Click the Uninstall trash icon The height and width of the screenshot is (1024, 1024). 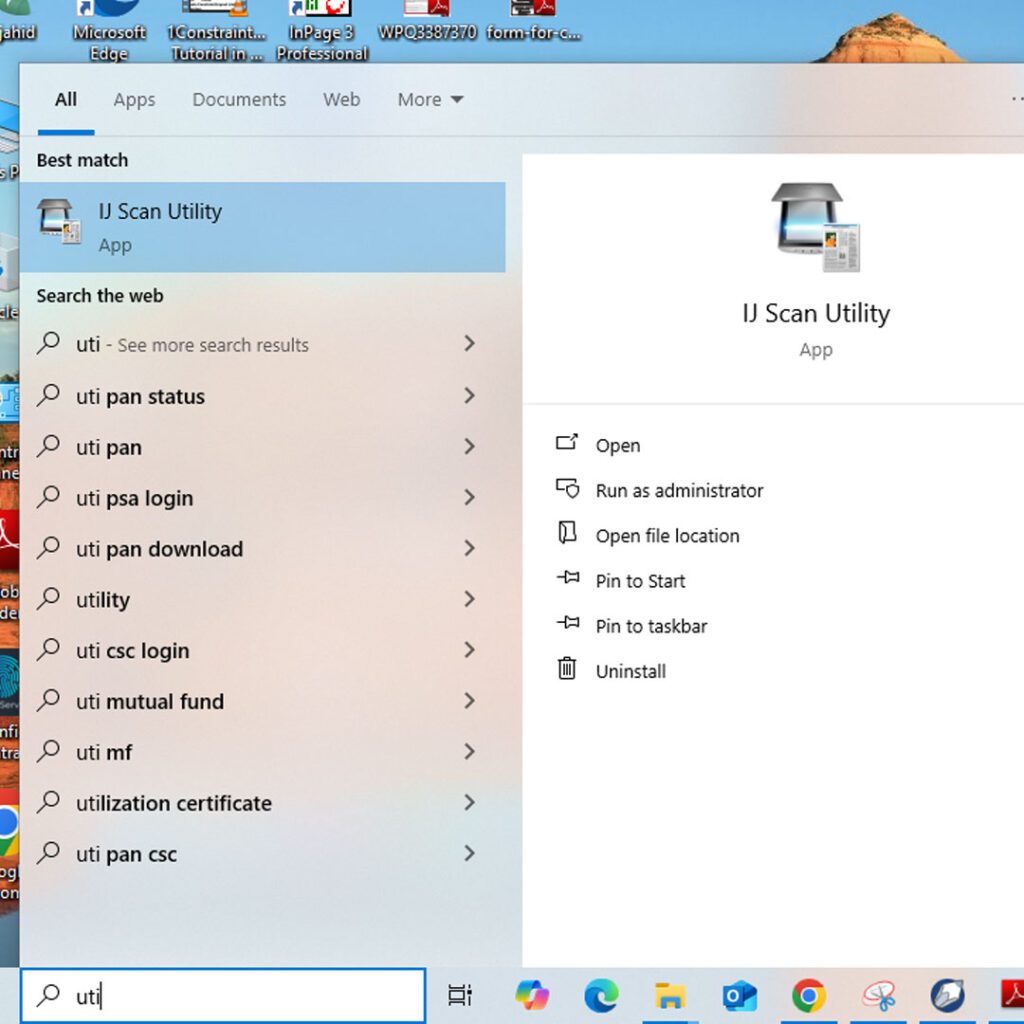567,670
